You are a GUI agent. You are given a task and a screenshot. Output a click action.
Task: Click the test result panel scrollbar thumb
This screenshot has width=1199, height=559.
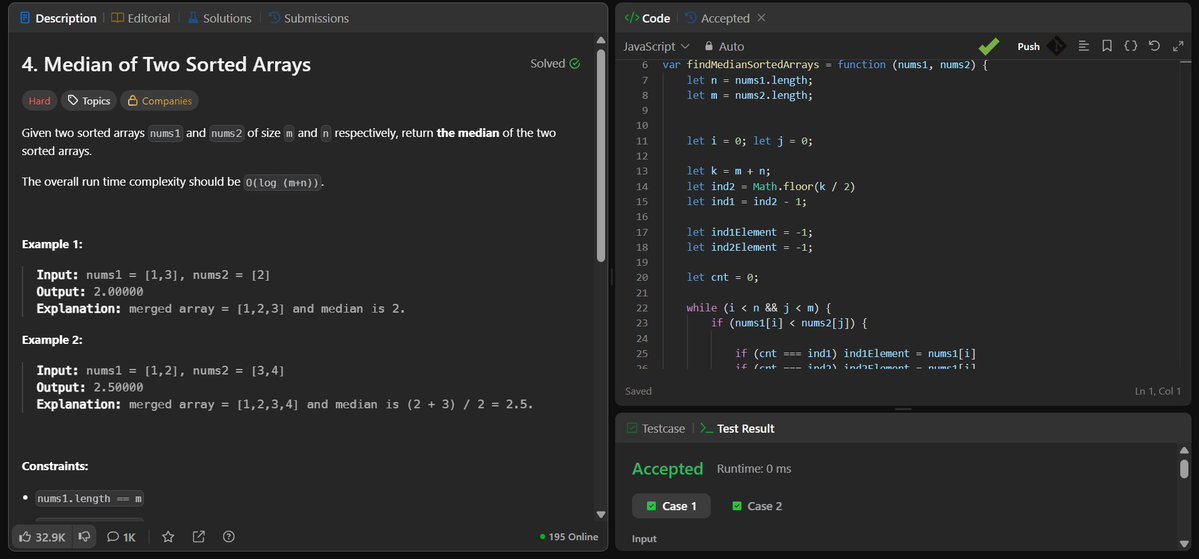(x=1184, y=468)
